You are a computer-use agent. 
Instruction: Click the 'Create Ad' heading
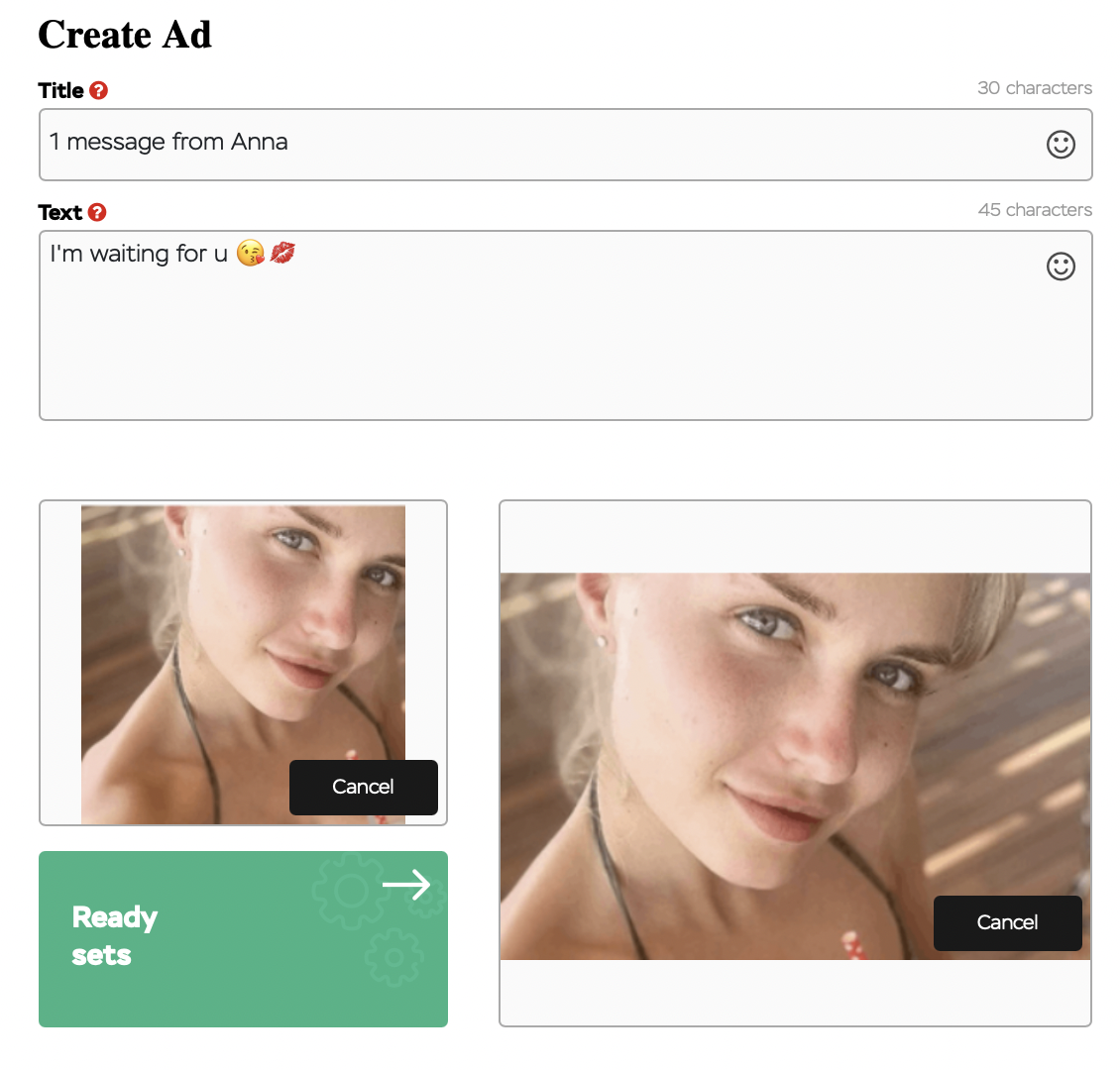(x=125, y=35)
